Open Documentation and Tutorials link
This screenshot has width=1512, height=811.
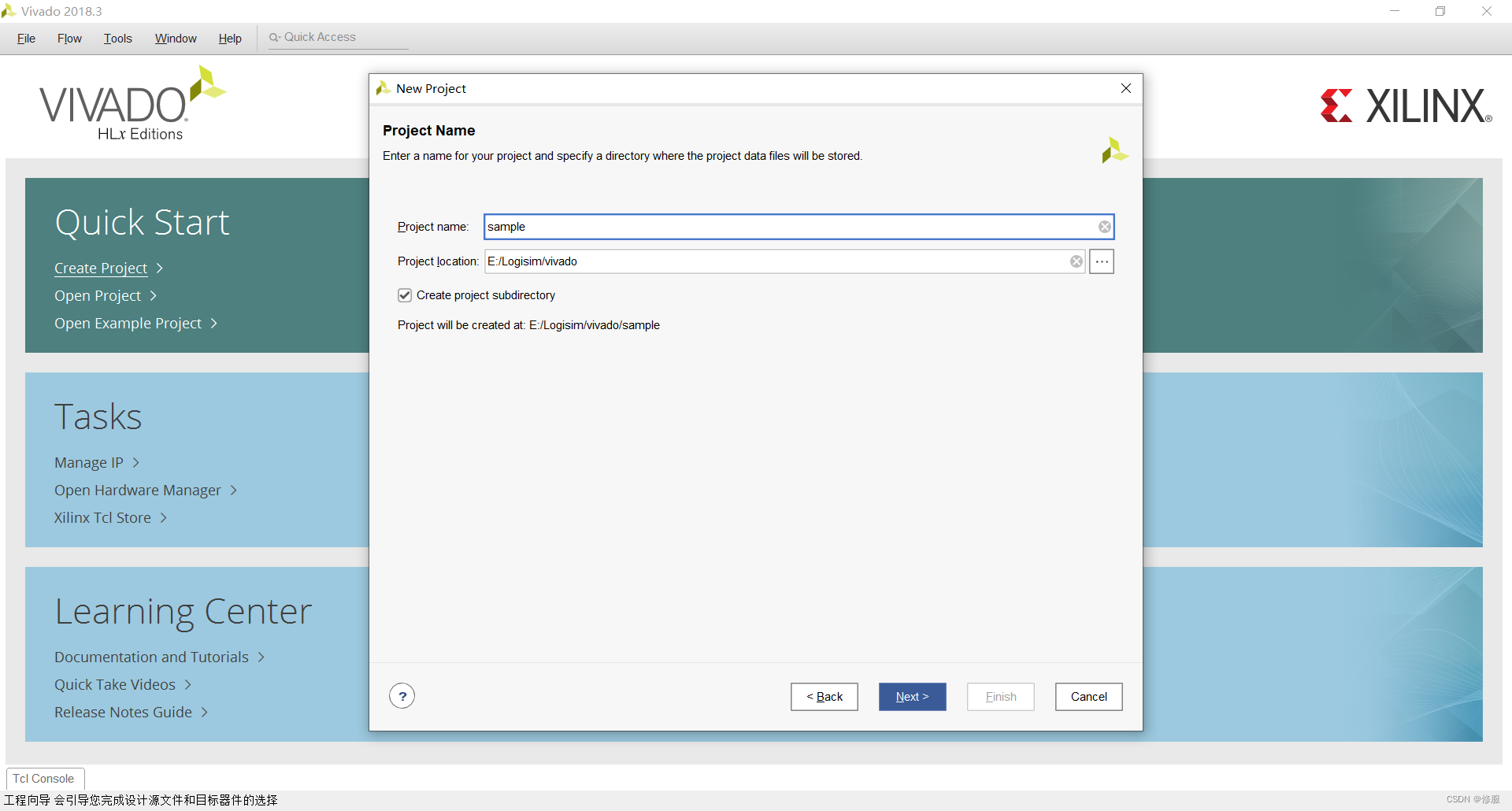tap(151, 657)
